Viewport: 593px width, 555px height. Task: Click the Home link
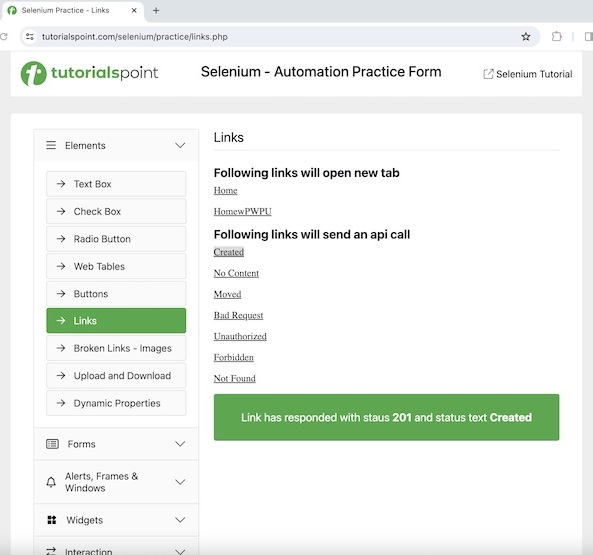point(225,190)
